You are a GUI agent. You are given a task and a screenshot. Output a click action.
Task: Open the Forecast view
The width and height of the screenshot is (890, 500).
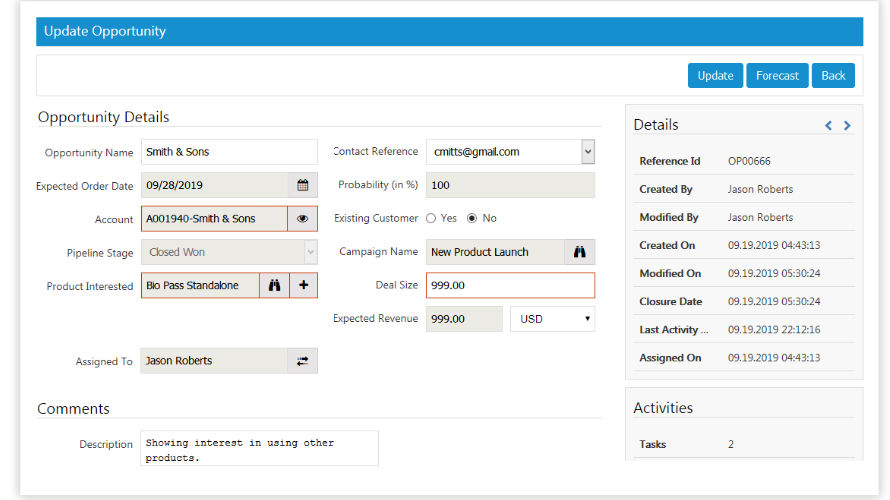(777, 76)
